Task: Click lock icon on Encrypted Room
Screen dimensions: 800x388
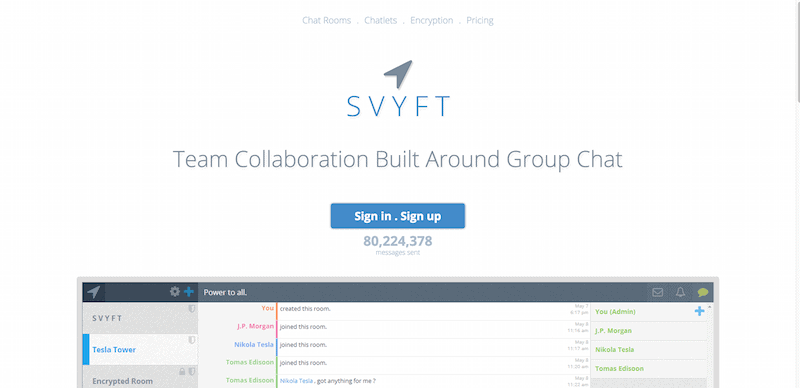Action: 182,371
